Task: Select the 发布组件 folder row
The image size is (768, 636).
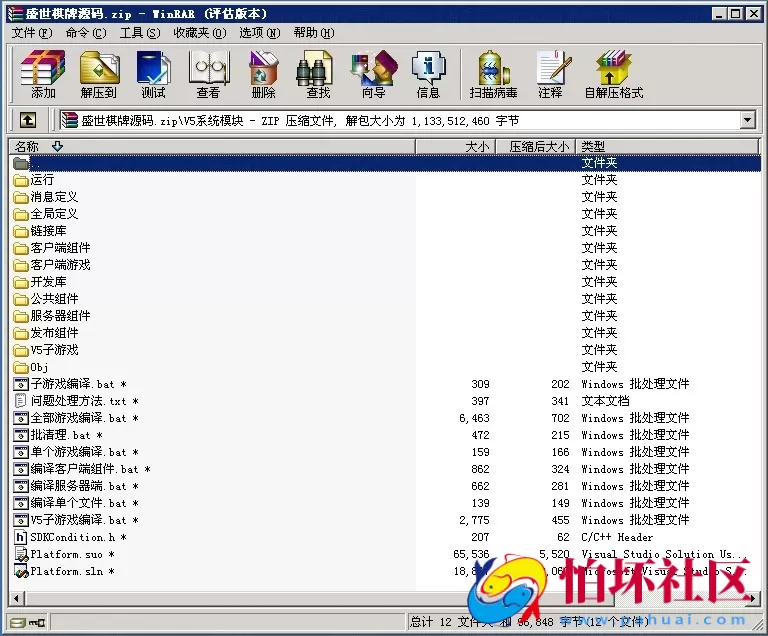Action: coord(385,333)
